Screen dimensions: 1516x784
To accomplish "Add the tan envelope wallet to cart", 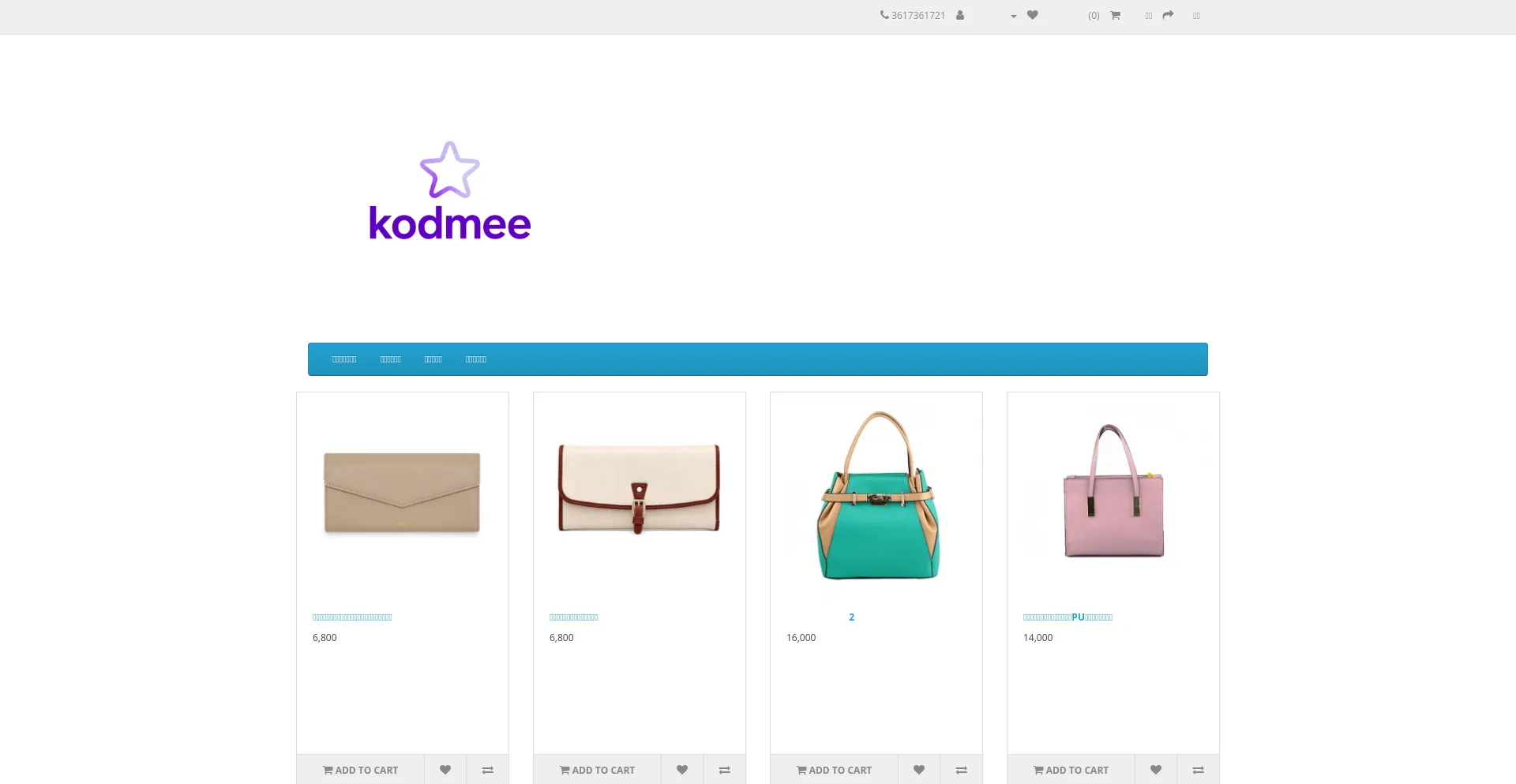I will tap(361, 770).
